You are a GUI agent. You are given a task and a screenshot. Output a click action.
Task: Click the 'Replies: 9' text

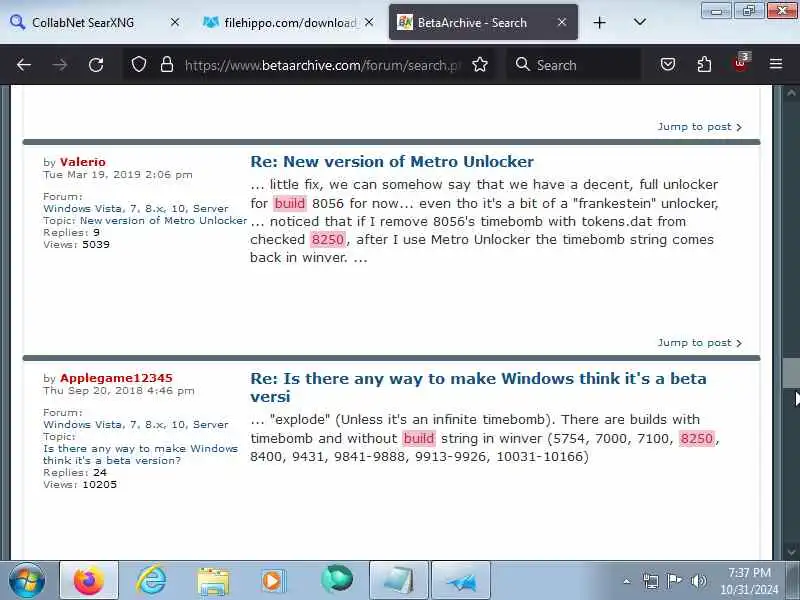click(71, 233)
